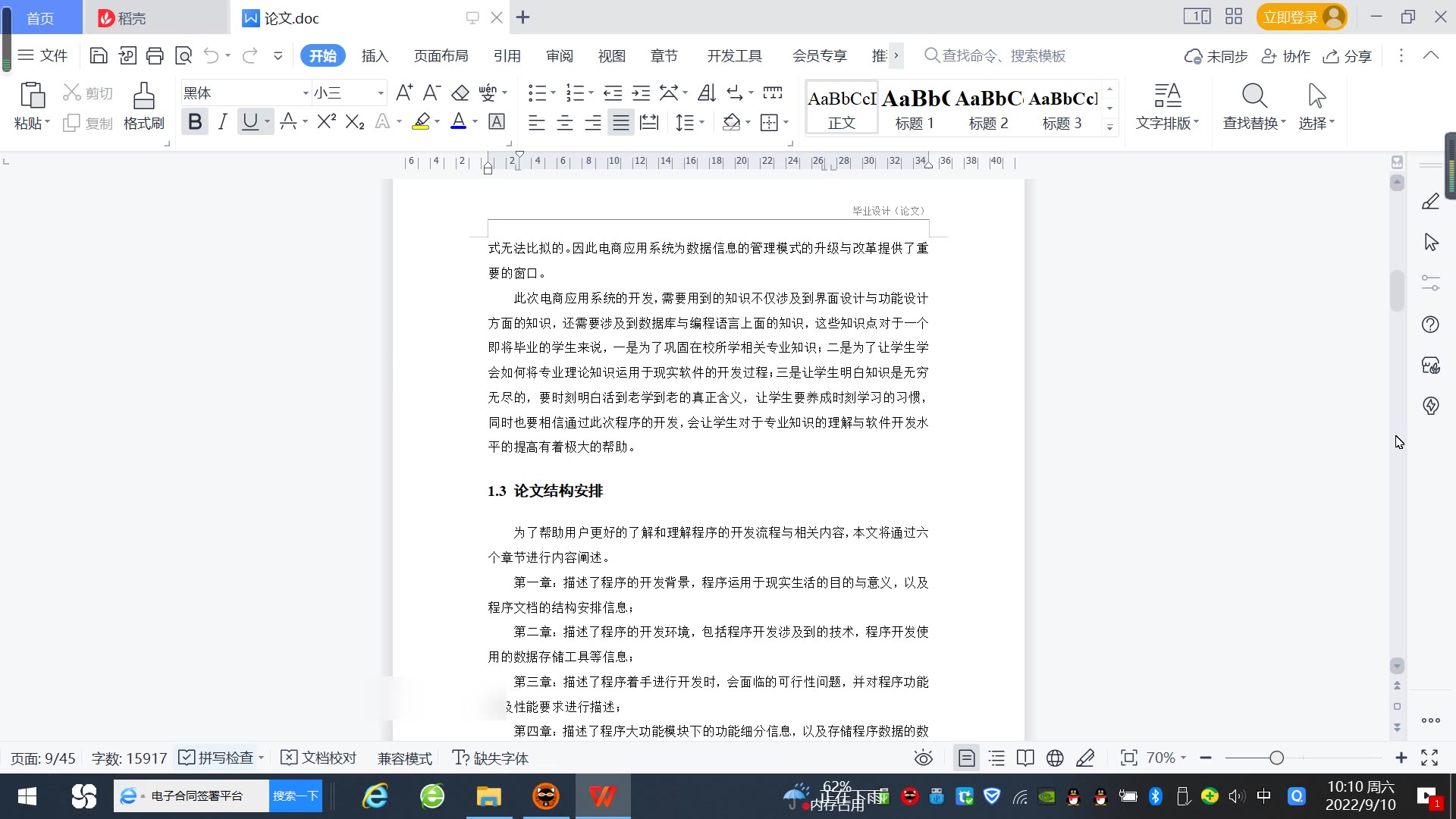Open the font name dropdown showing 黑体
This screenshot has height=819, width=1456.
(306, 93)
